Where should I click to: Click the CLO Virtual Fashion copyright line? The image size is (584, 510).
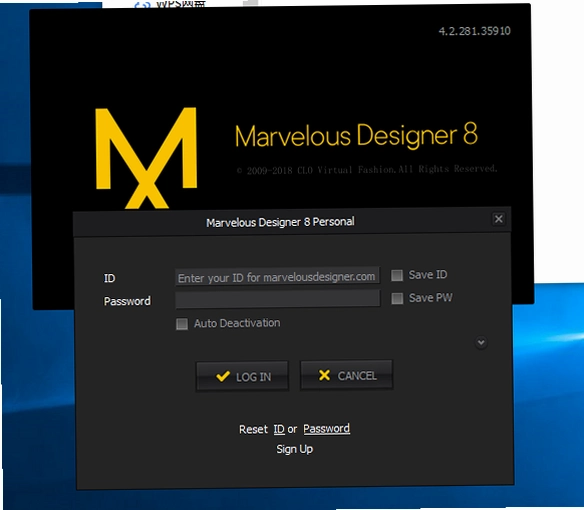367,170
